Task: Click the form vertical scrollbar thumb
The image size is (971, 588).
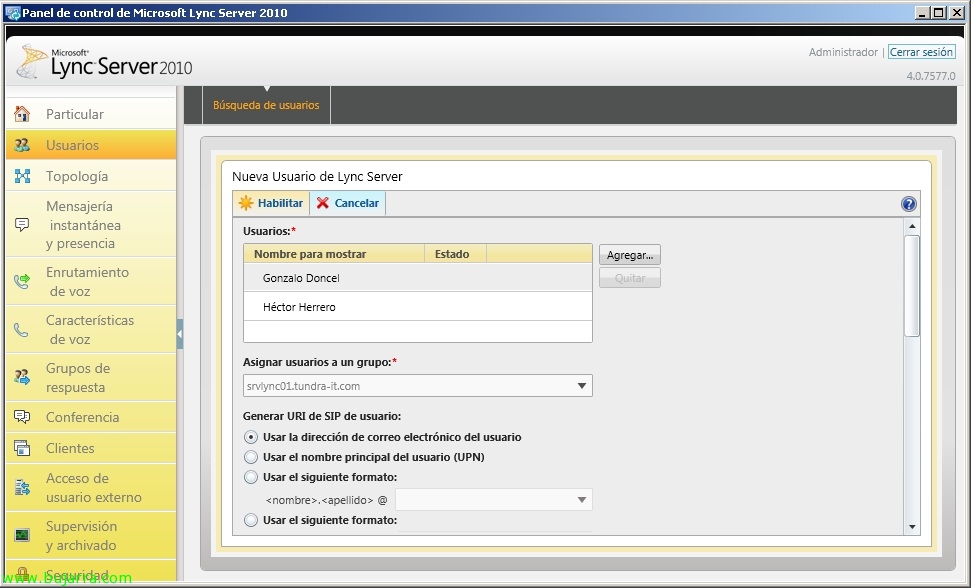Action: (x=912, y=286)
